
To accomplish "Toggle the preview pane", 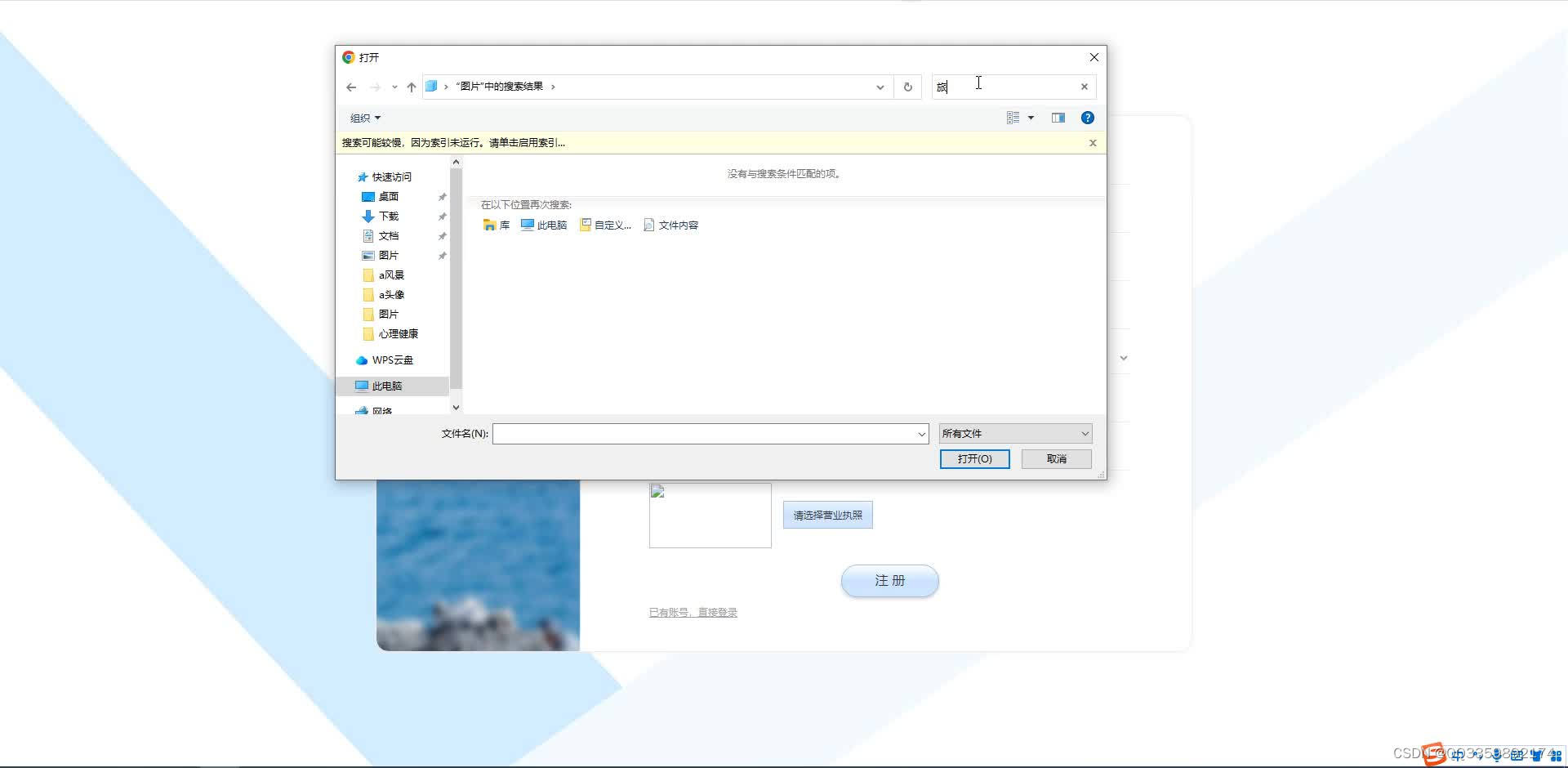I will coord(1058,118).
